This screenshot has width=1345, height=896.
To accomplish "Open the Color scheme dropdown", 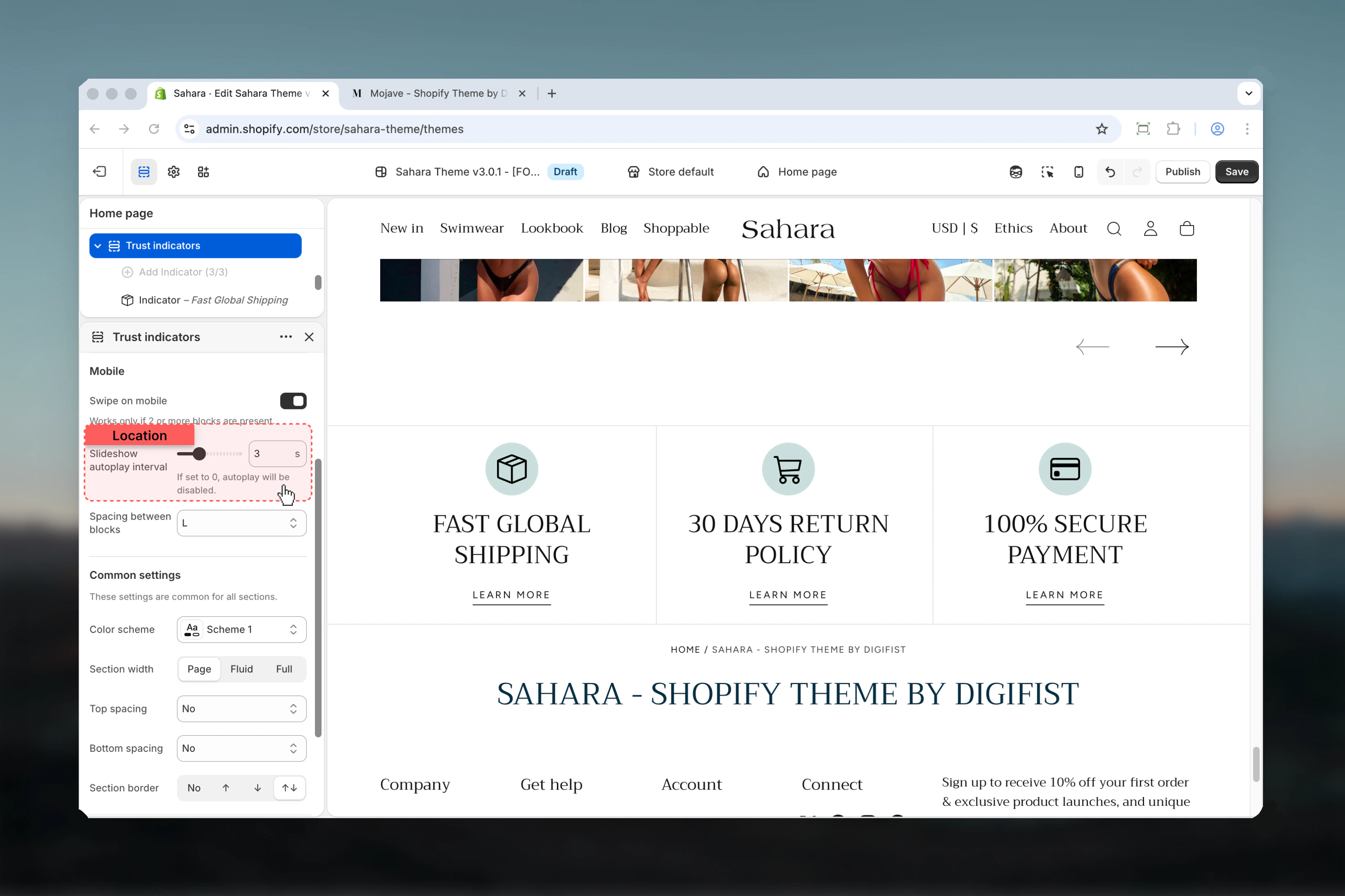I will coord(241,630).
